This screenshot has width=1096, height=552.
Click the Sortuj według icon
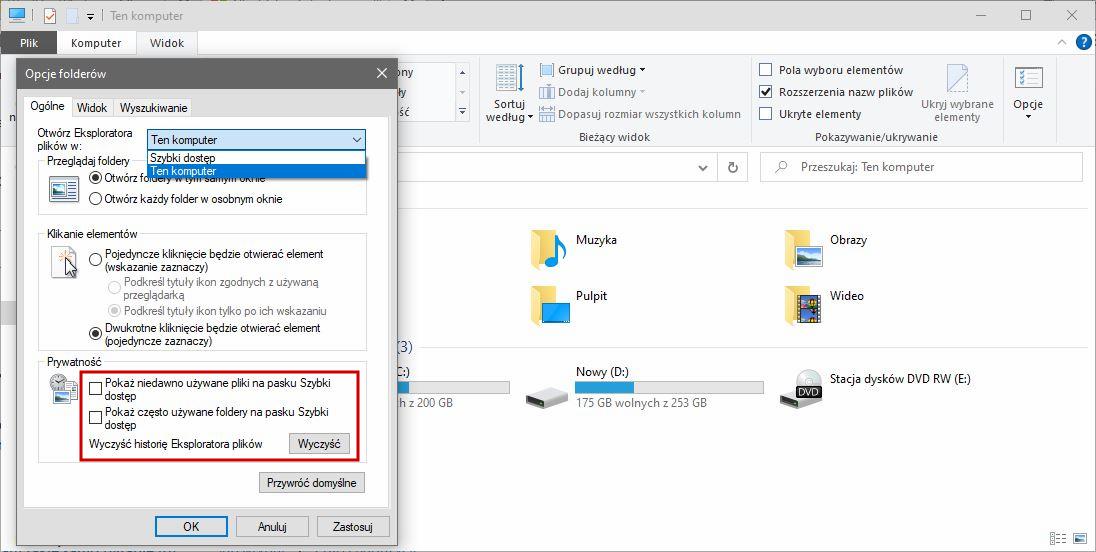click(510, 78)
